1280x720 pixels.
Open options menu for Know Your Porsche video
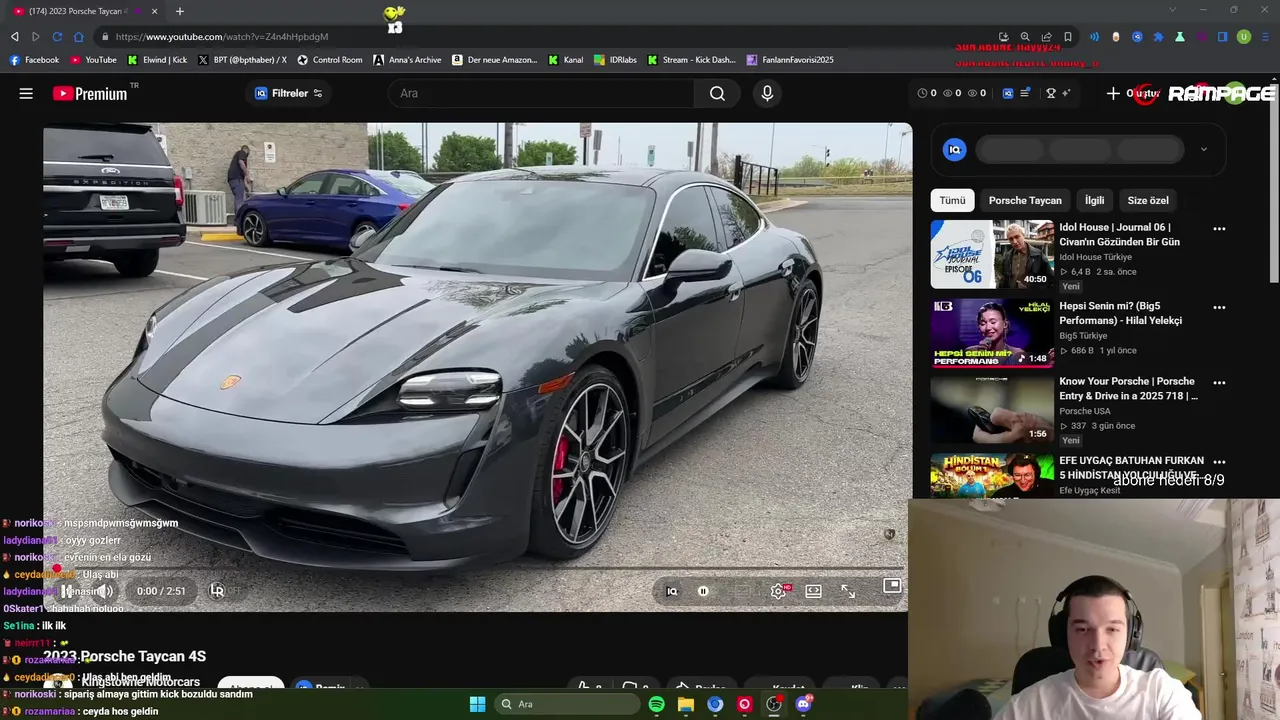1219,383
